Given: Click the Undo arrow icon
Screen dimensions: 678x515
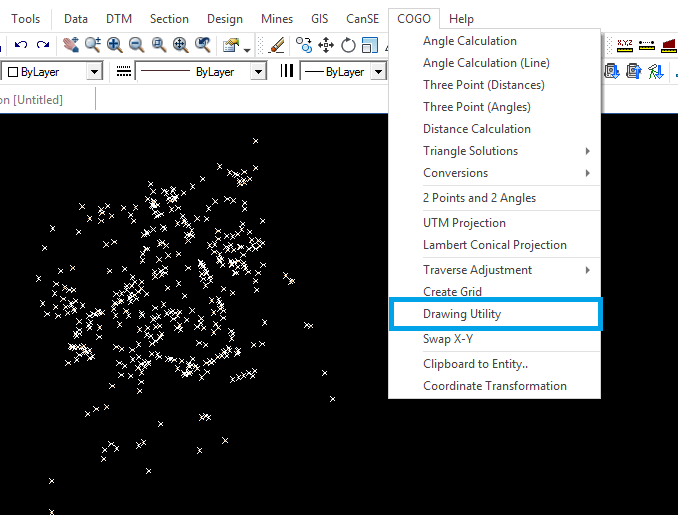Looking at the screenshot, I should pos(21,45).
